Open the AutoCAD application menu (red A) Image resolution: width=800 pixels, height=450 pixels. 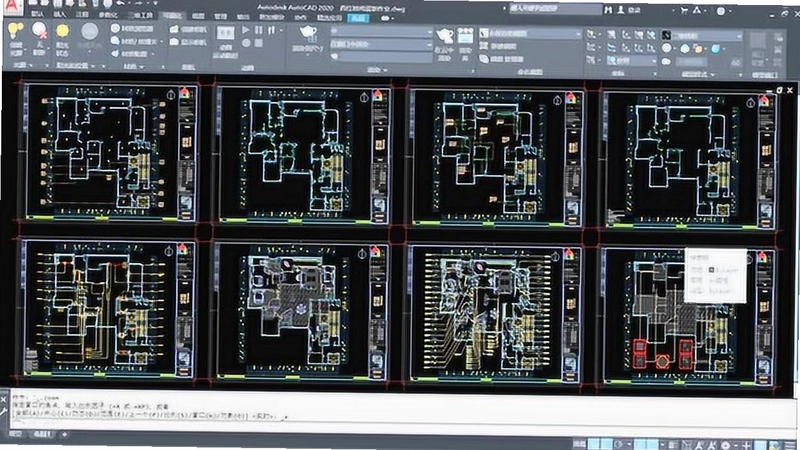(13, 6)
